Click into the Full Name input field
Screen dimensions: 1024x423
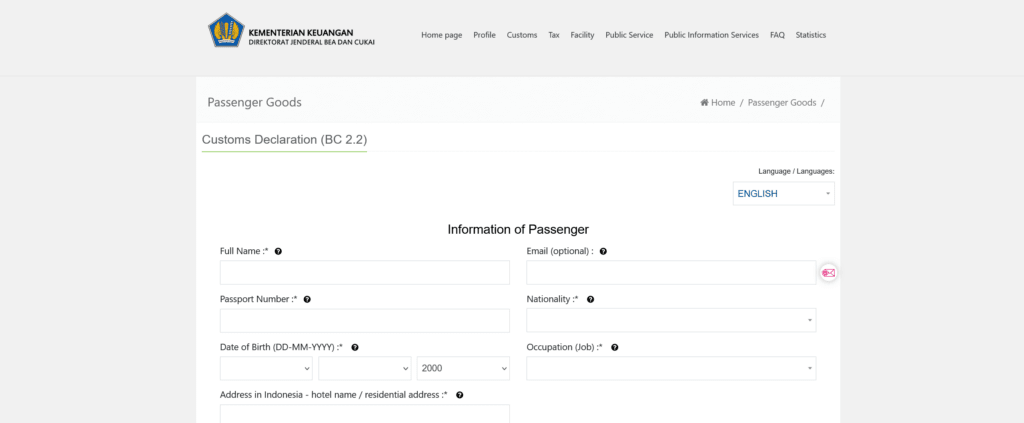(364, 272)
